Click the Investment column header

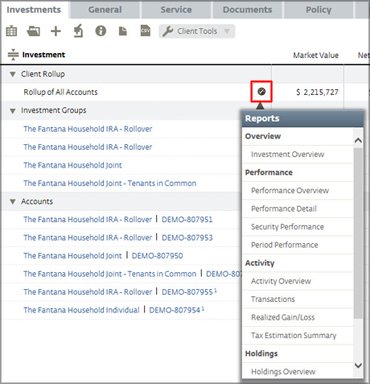44,55
